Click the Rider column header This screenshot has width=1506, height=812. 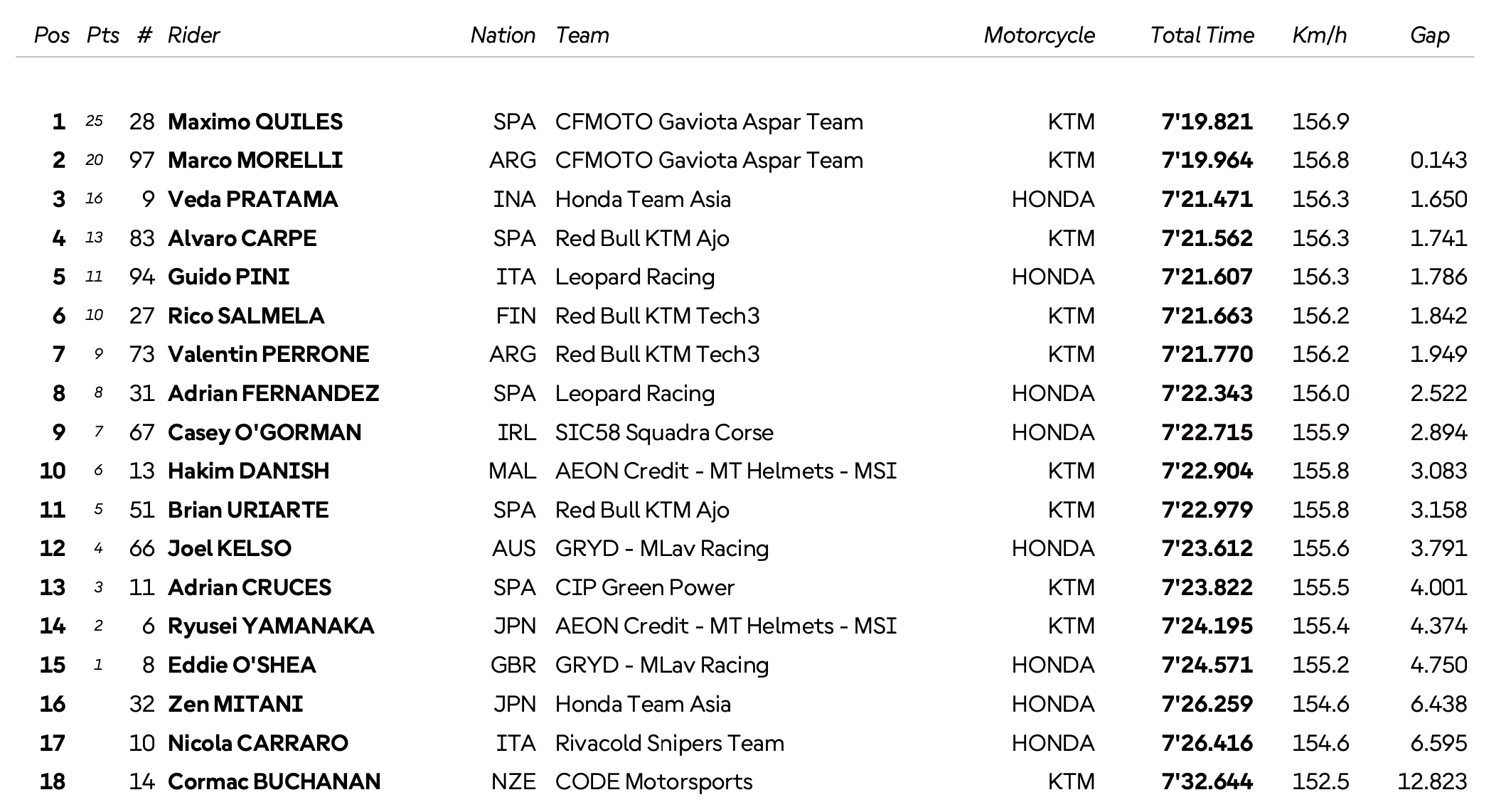tap(193, 35)
